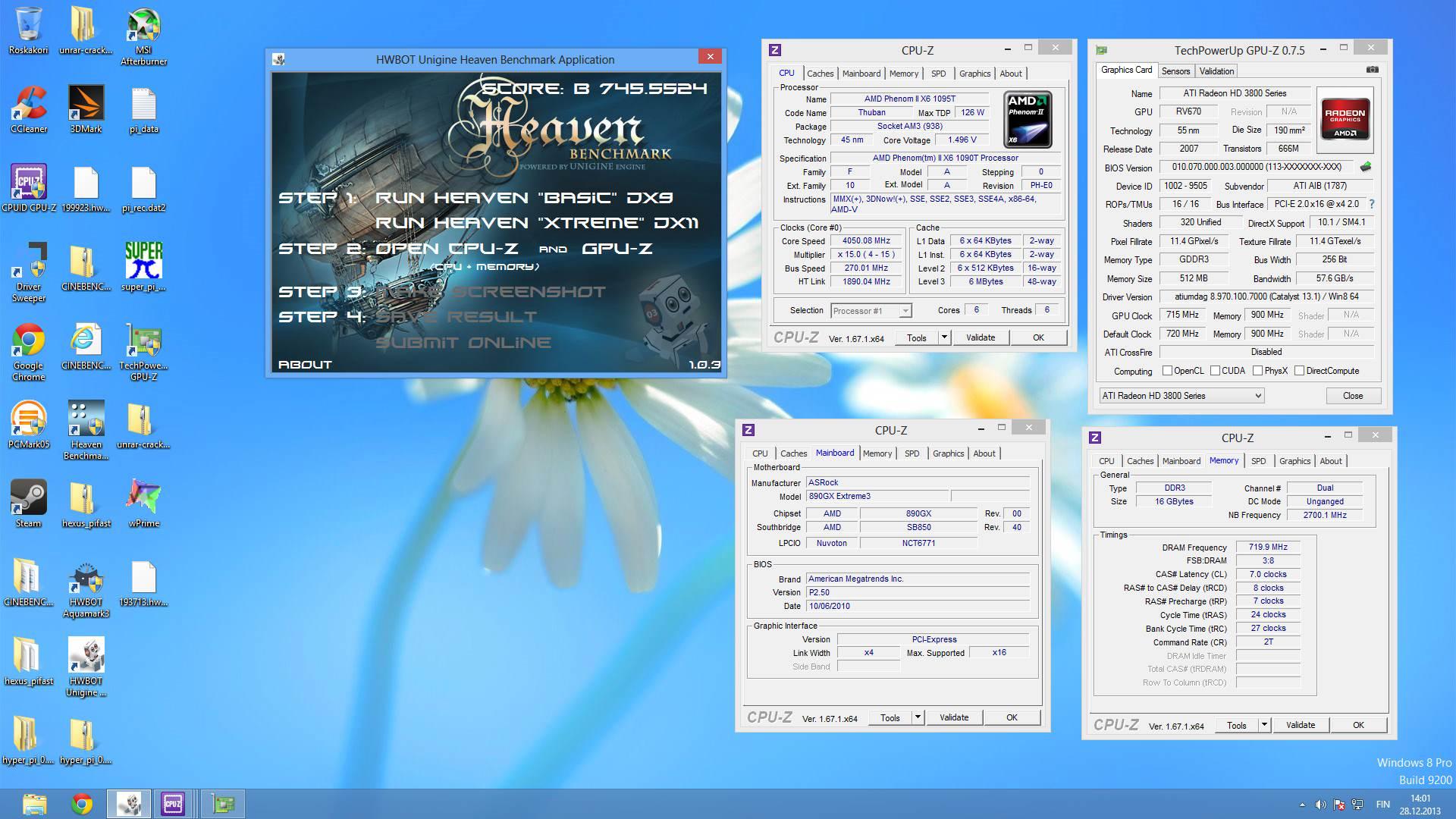Open super_pi desktop icon
This screenshot has height=819, width=1456.
point(143,267)
